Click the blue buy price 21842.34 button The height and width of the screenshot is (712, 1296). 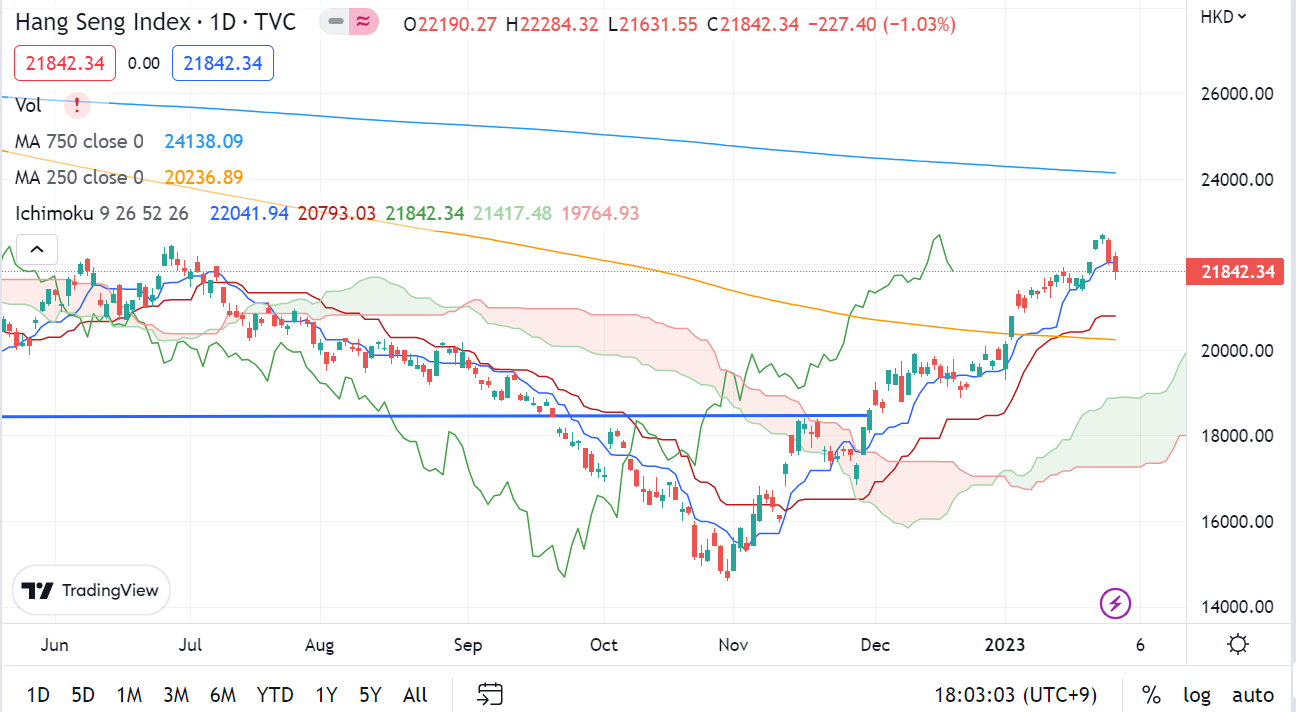tap(223, 63)
